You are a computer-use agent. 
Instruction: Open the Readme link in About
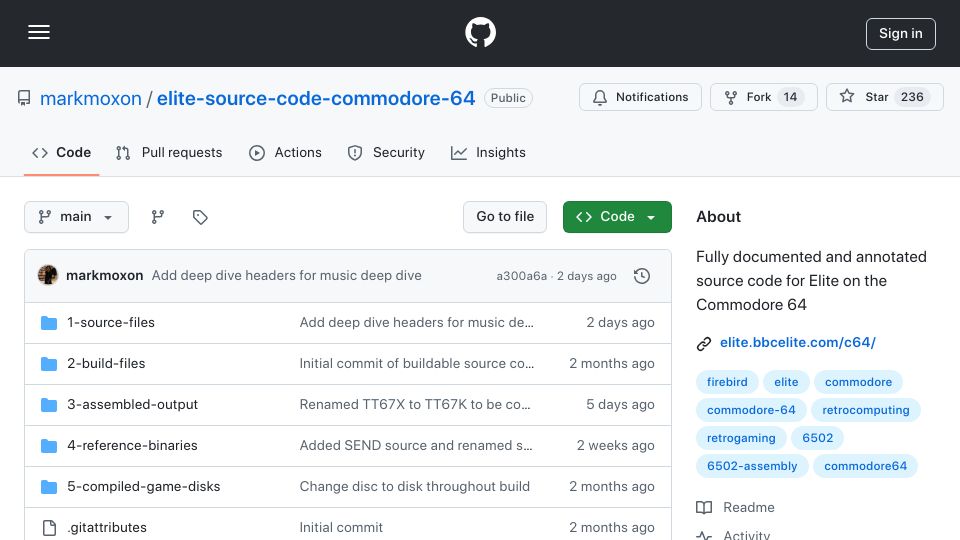point(749,508)
